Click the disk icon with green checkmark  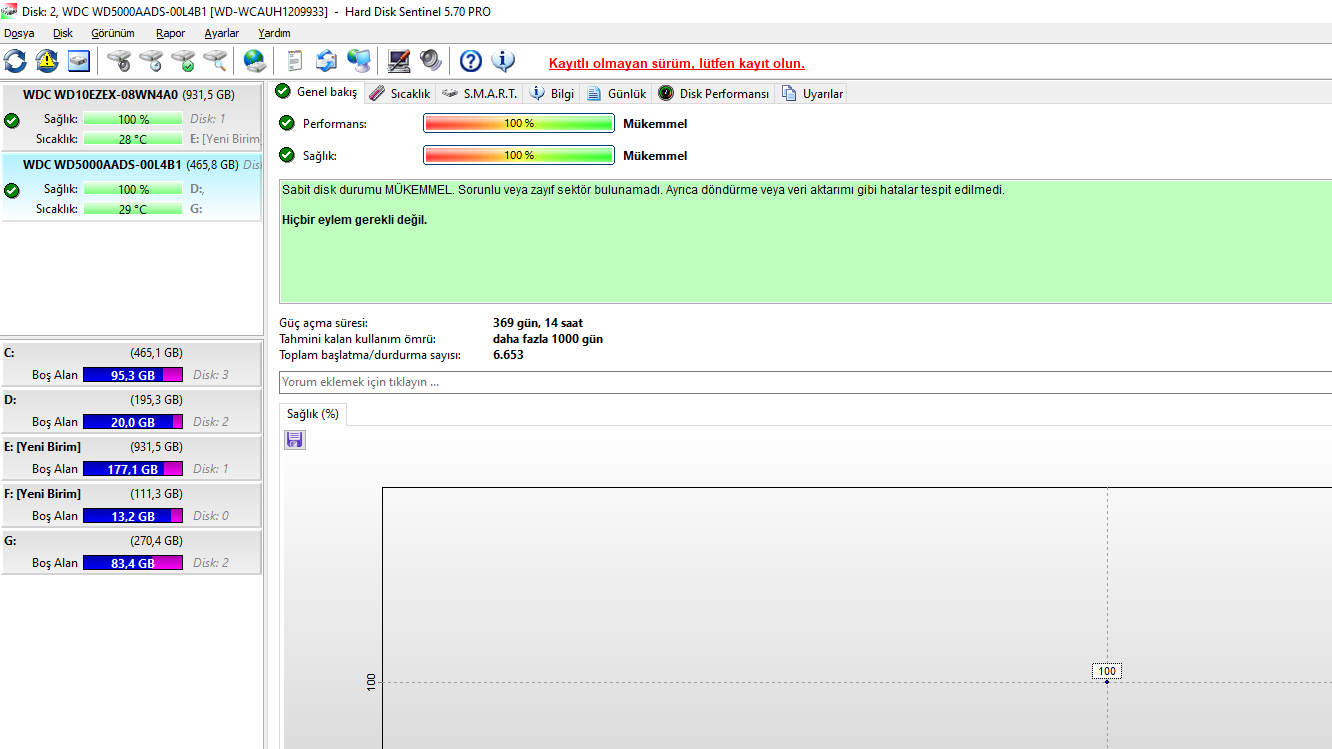coord(183,61)
